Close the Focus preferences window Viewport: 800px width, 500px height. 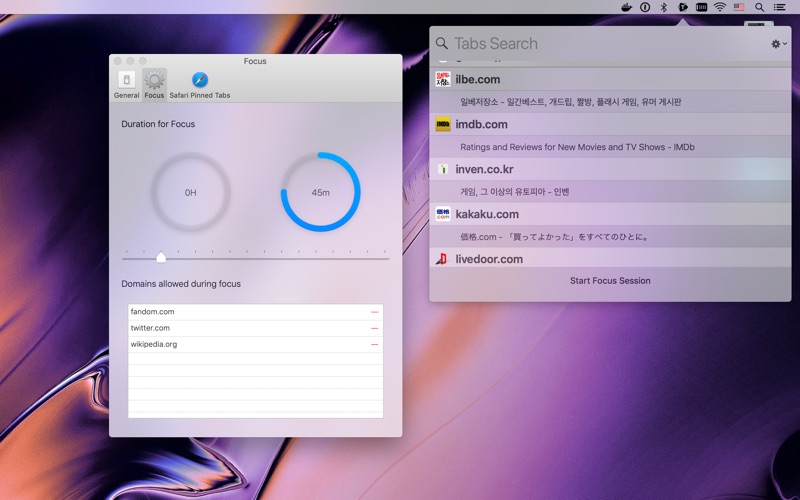point(118,61)
